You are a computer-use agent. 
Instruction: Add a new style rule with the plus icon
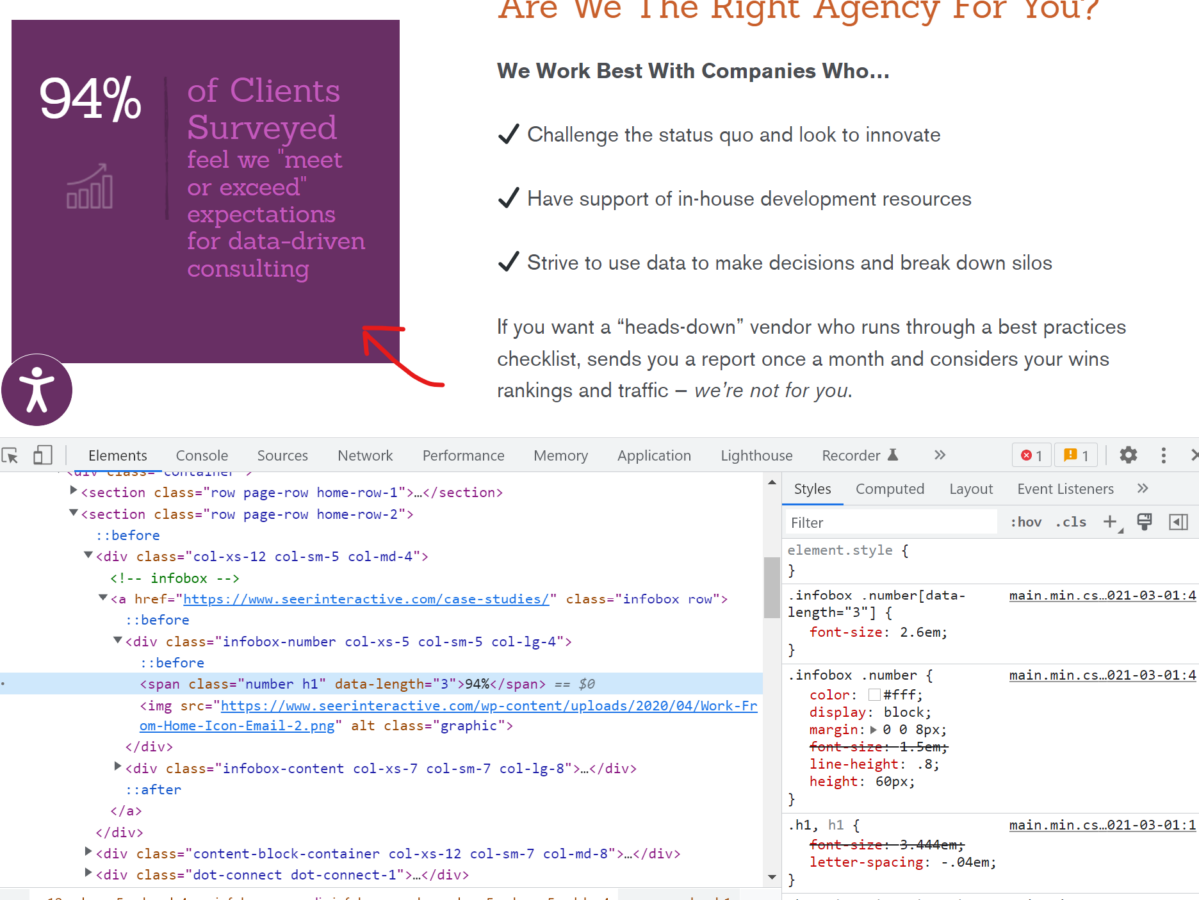1111,521
